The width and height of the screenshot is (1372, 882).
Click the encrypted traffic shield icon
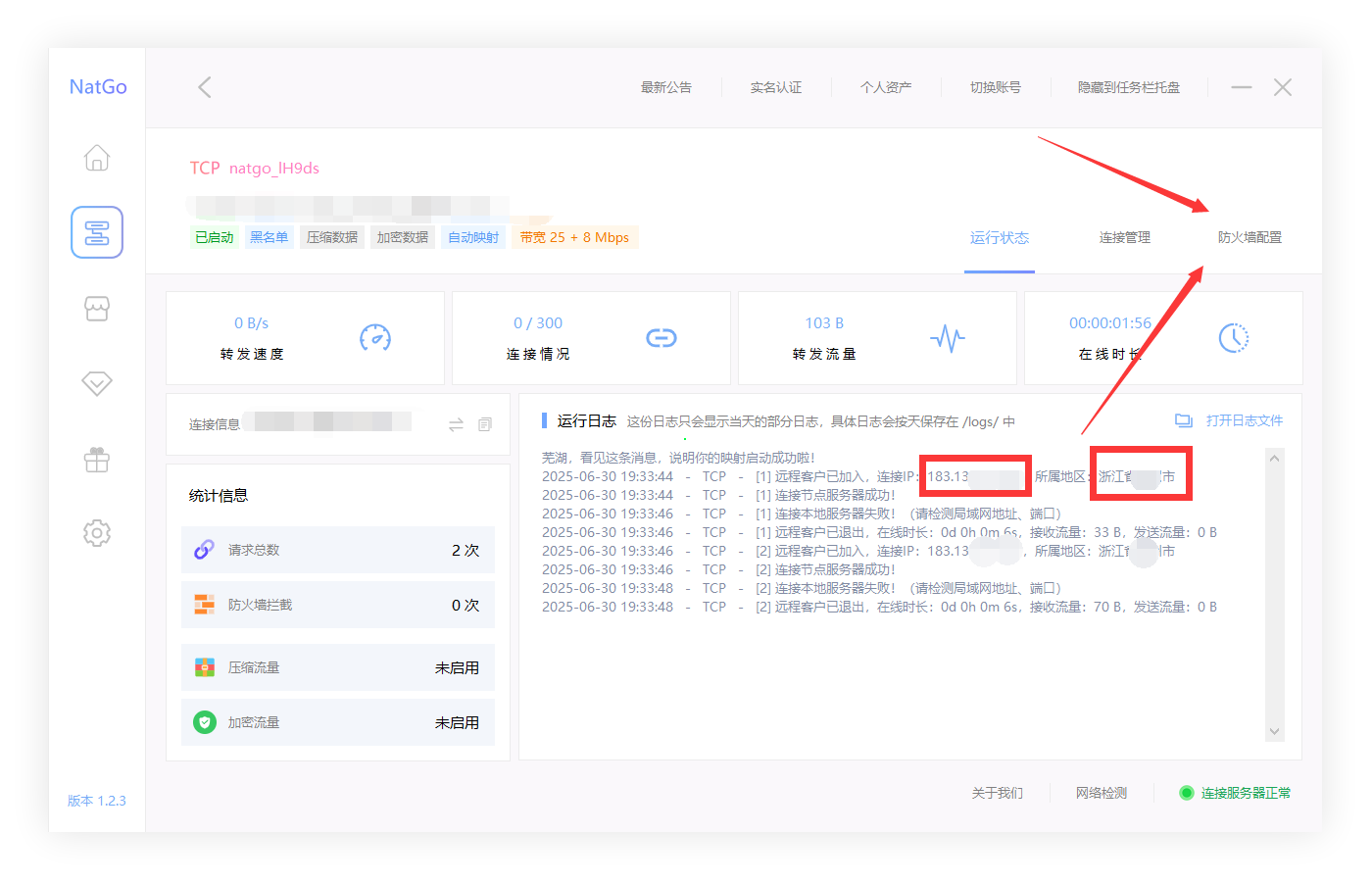(x=204, y=722)
